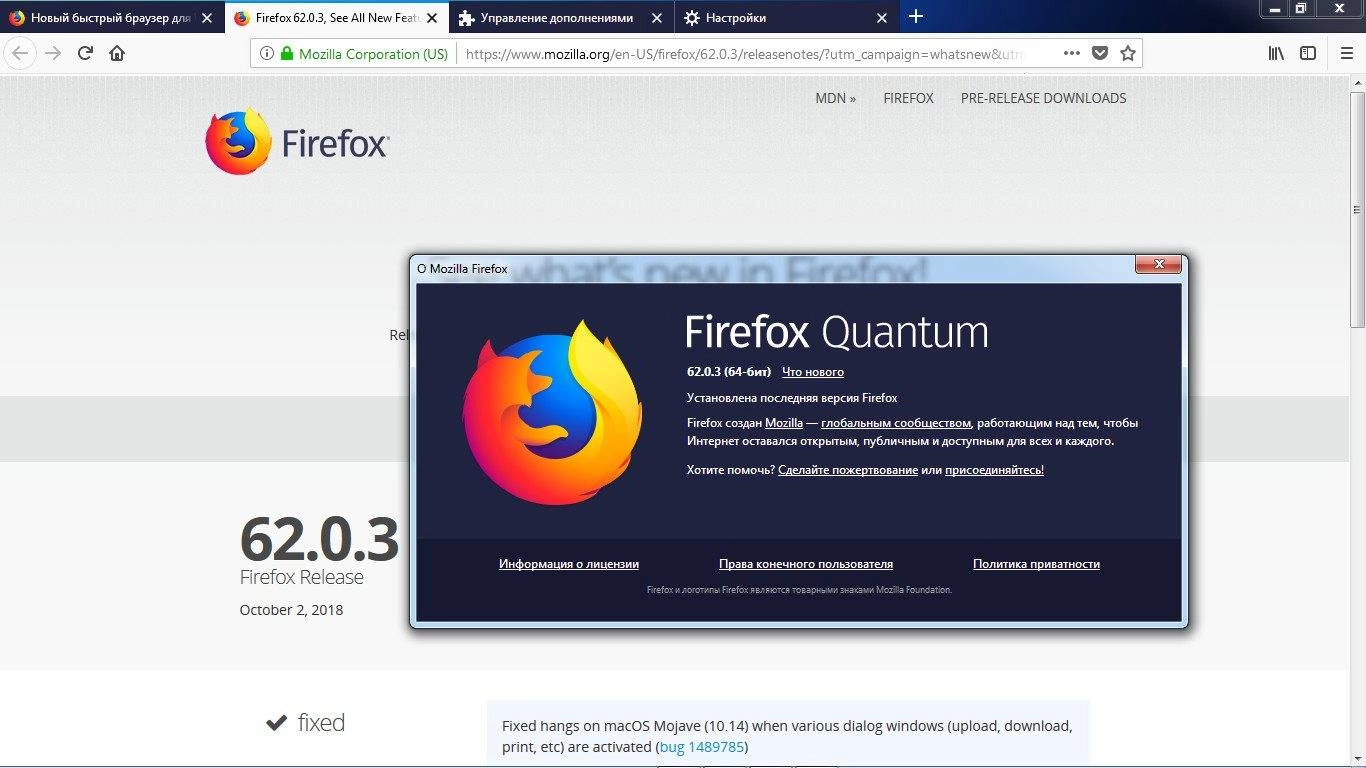Open 'Информация о лицензии' link
This screenshot has width=1366, height=768.
(569, 564)
